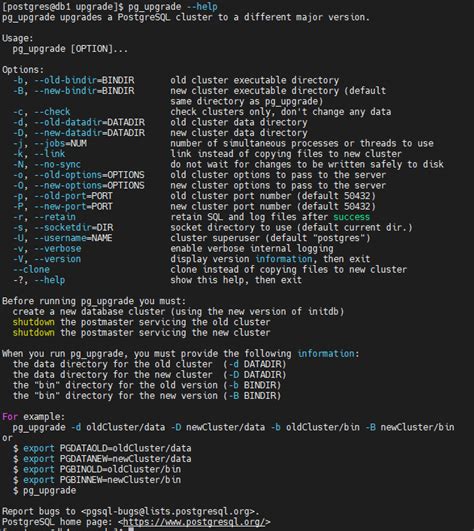Click the purple For in 'For example'

tap(10, 417)
